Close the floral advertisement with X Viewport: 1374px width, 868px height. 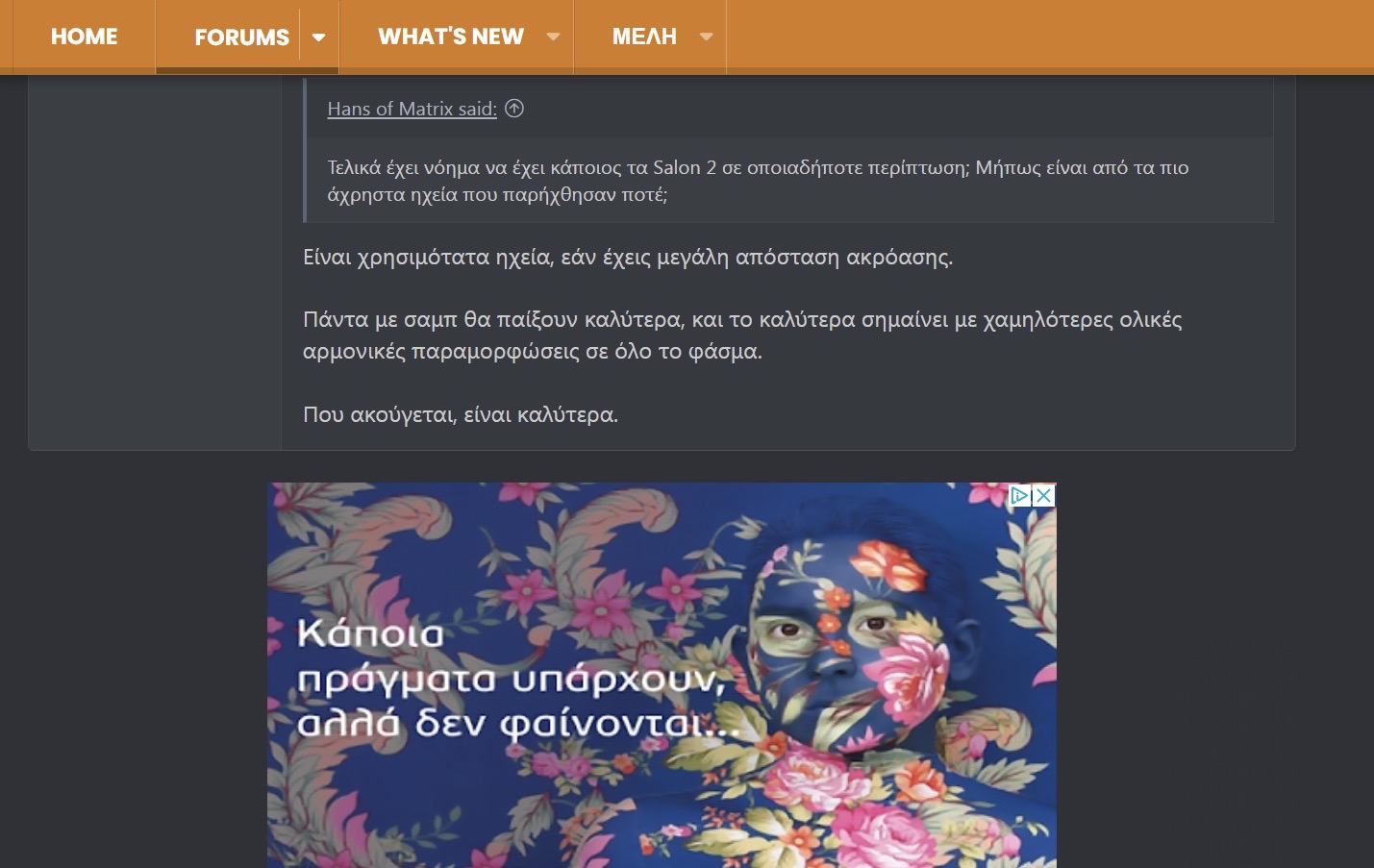point(1043,495)
